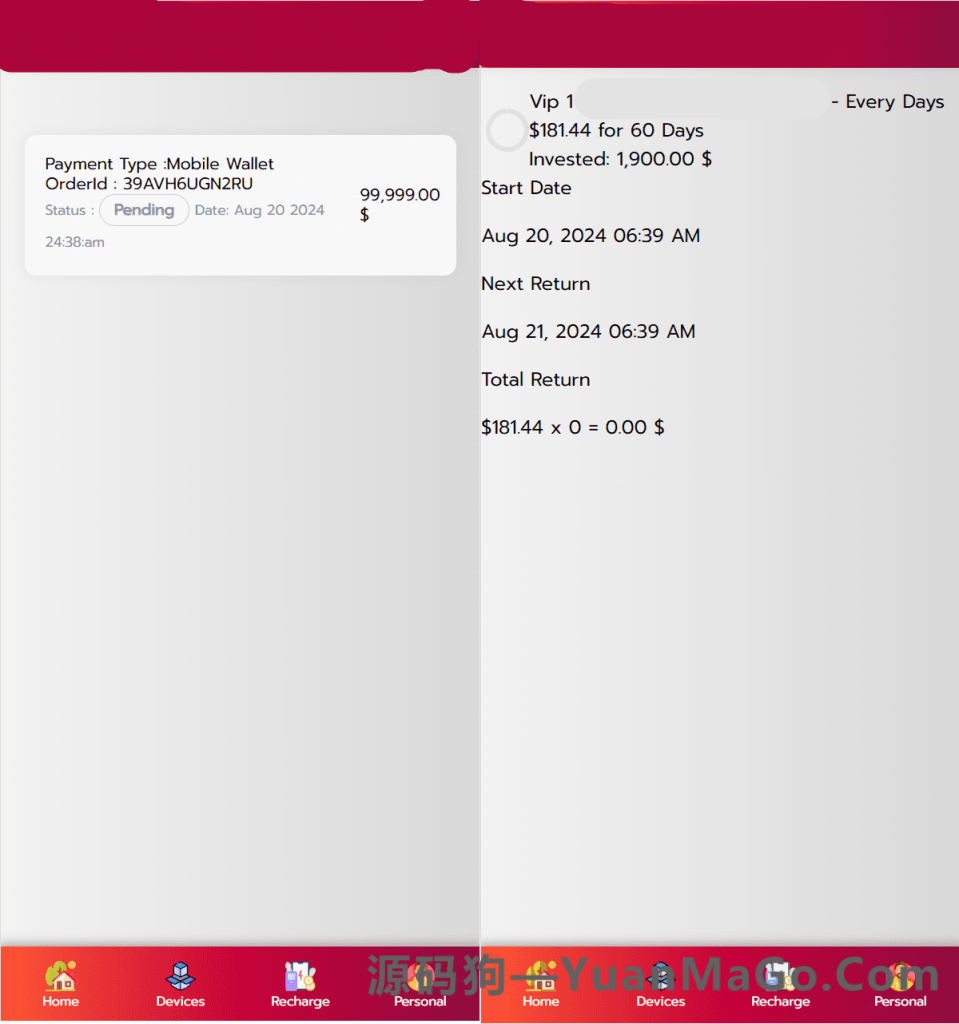The width and height of the screenshot is (959, 1024).
Task: Switch to the Recharge tab label under the Vip 1 plan
Action: (780, 1001)
